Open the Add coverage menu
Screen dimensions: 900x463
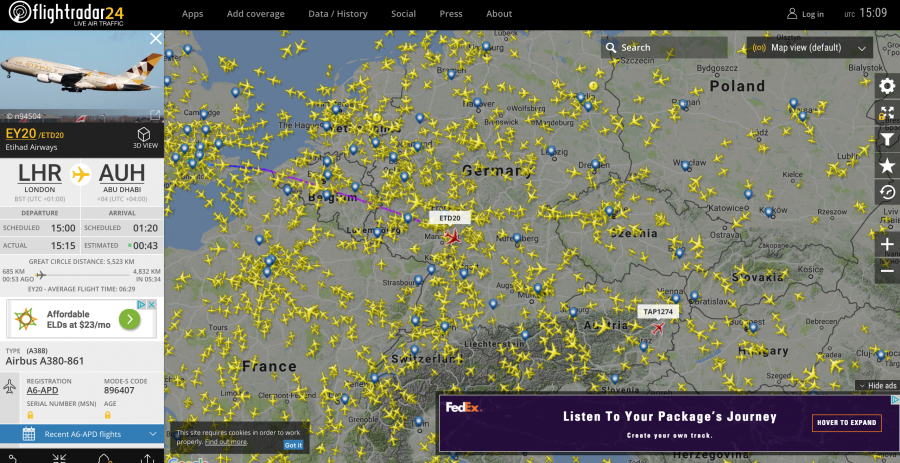pyautogui.click(x=255, y=14)
